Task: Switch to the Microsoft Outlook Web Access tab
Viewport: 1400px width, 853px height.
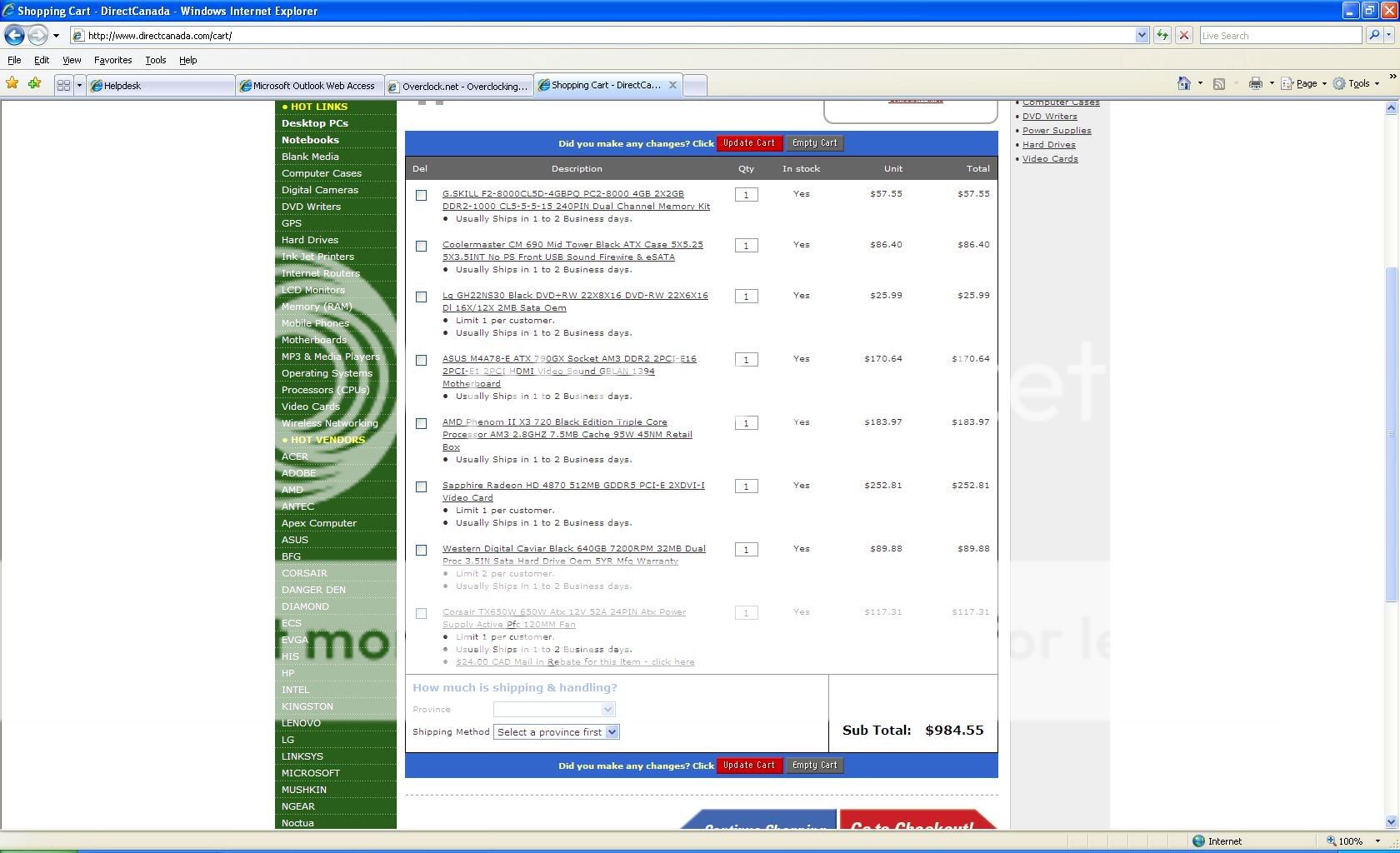Action: [310, 86]
